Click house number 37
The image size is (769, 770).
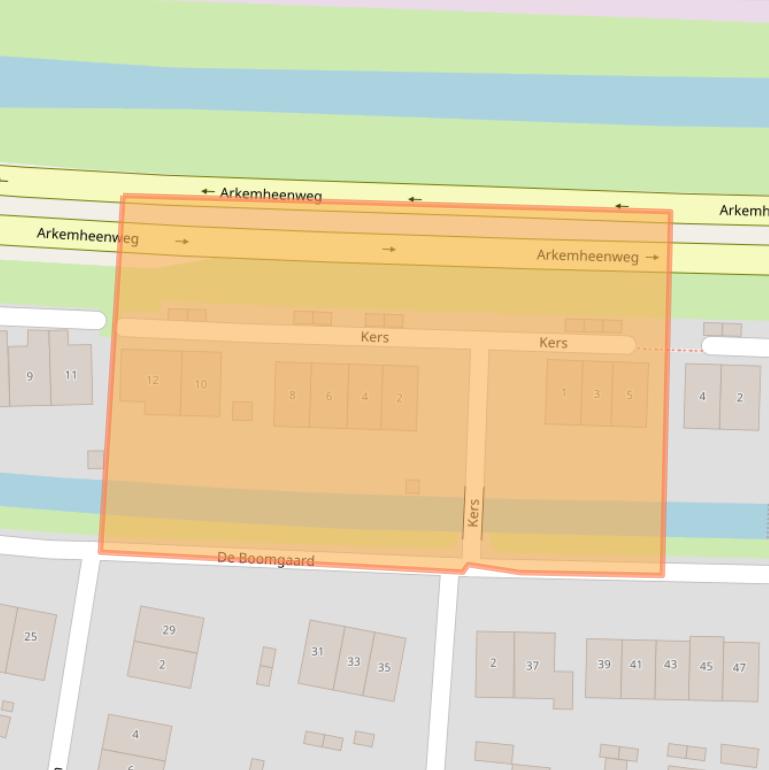click(532, 665)
